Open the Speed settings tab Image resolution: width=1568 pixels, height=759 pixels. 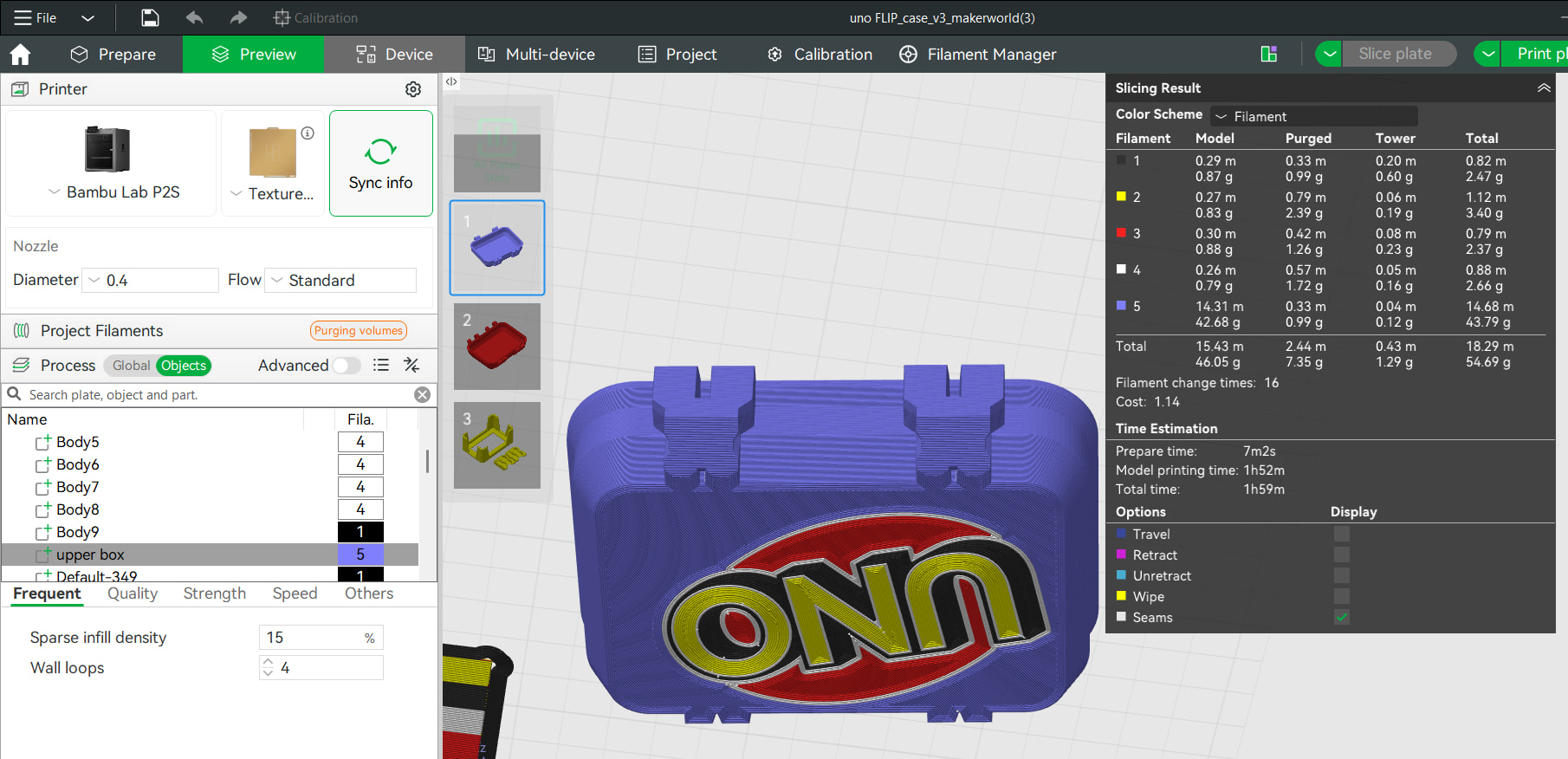pyautogui.click(x=295, y=594)
